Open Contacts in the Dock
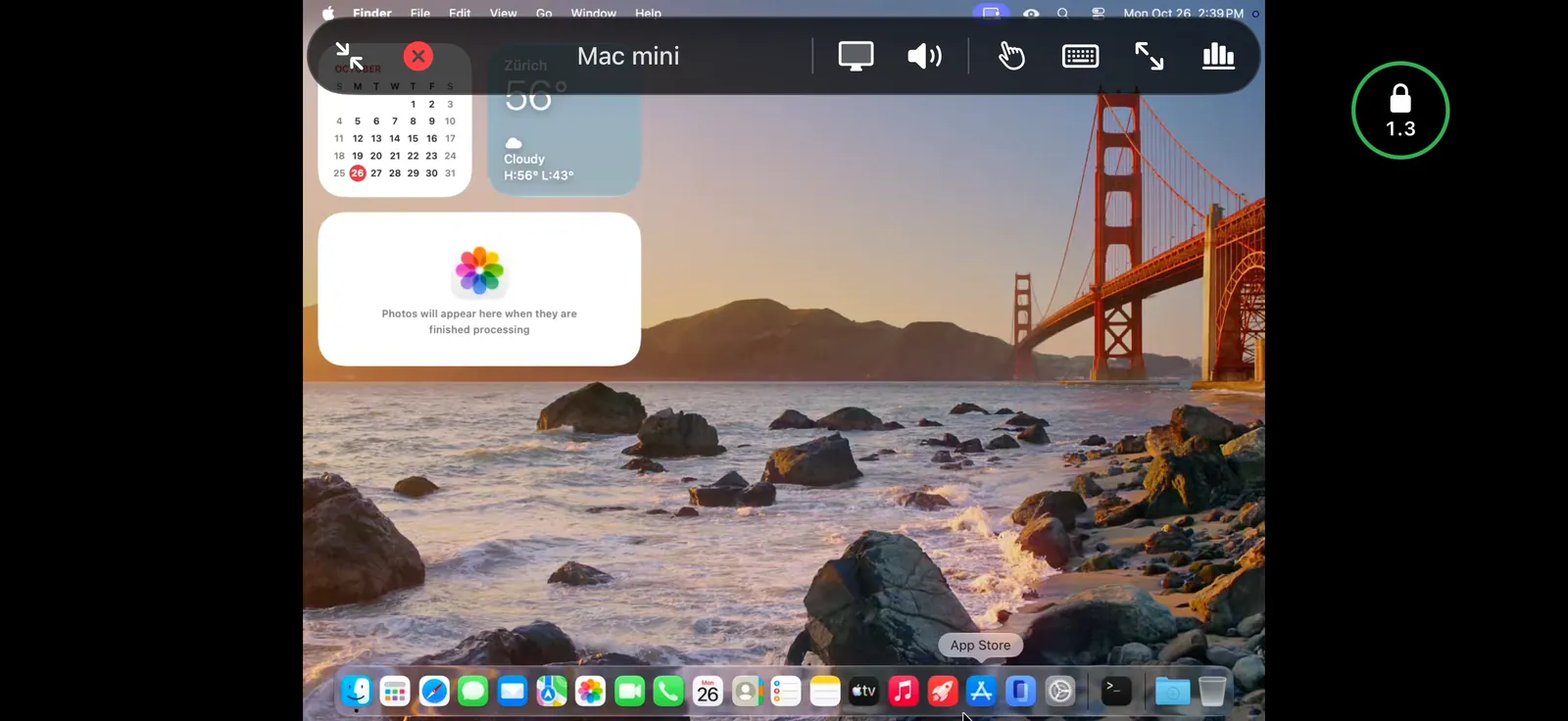Screen dimensions: 1568x721 (x=747, y=692)
